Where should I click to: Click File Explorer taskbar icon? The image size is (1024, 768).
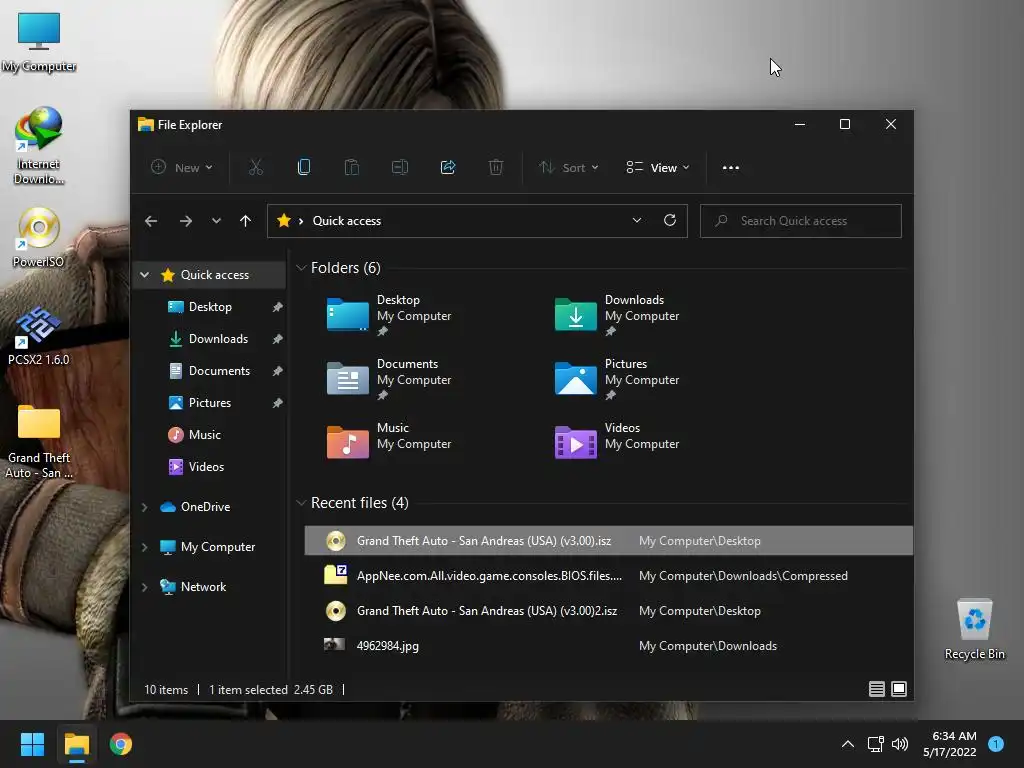tap(76, 744)
